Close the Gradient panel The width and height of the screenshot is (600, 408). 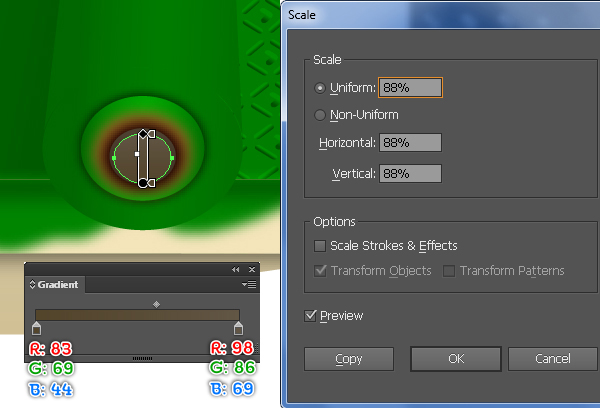(x=252, y=269)
